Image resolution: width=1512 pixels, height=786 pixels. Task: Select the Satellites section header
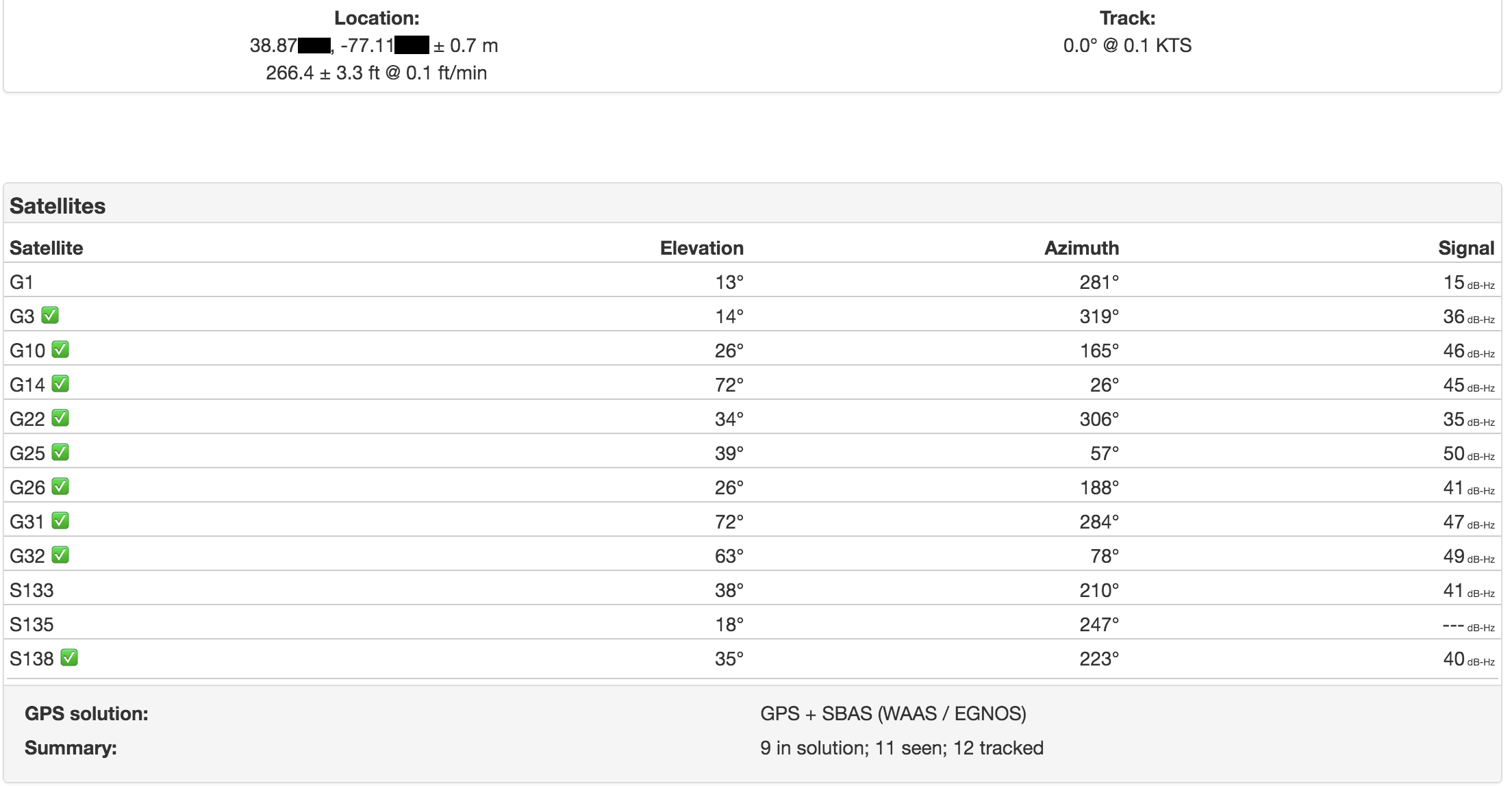click(57, 205)
